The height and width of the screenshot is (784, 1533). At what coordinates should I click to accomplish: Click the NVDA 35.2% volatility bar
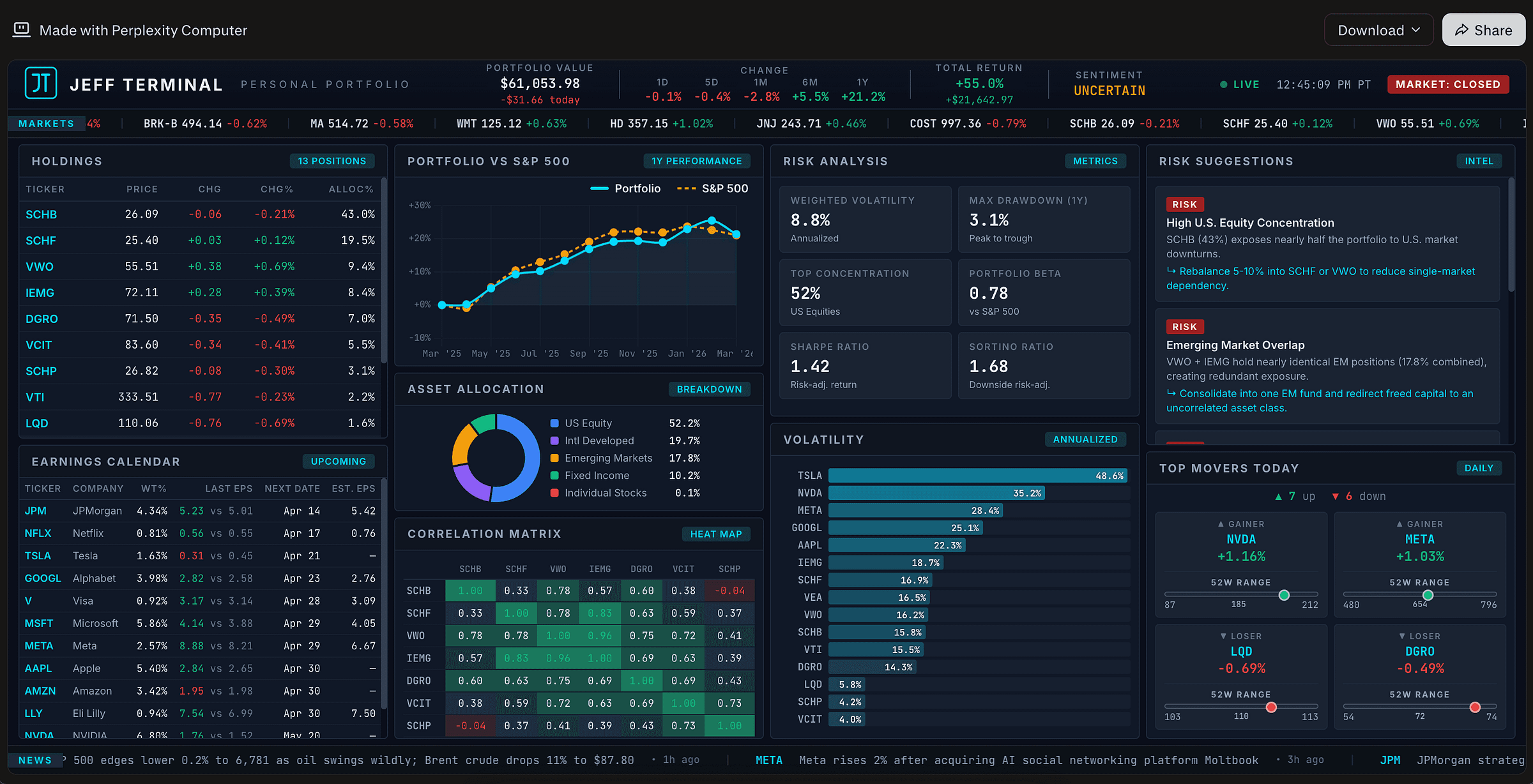(936, 493)
